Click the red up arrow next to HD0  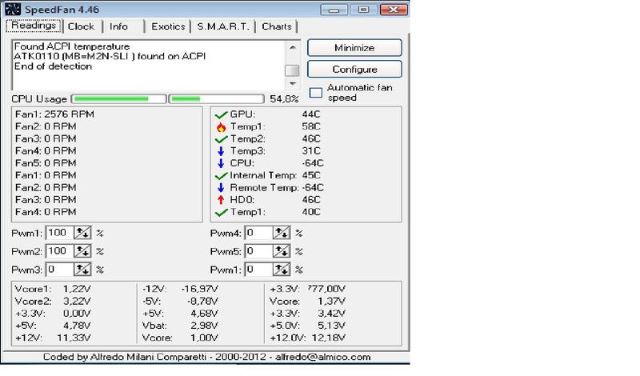click(221, 200)
